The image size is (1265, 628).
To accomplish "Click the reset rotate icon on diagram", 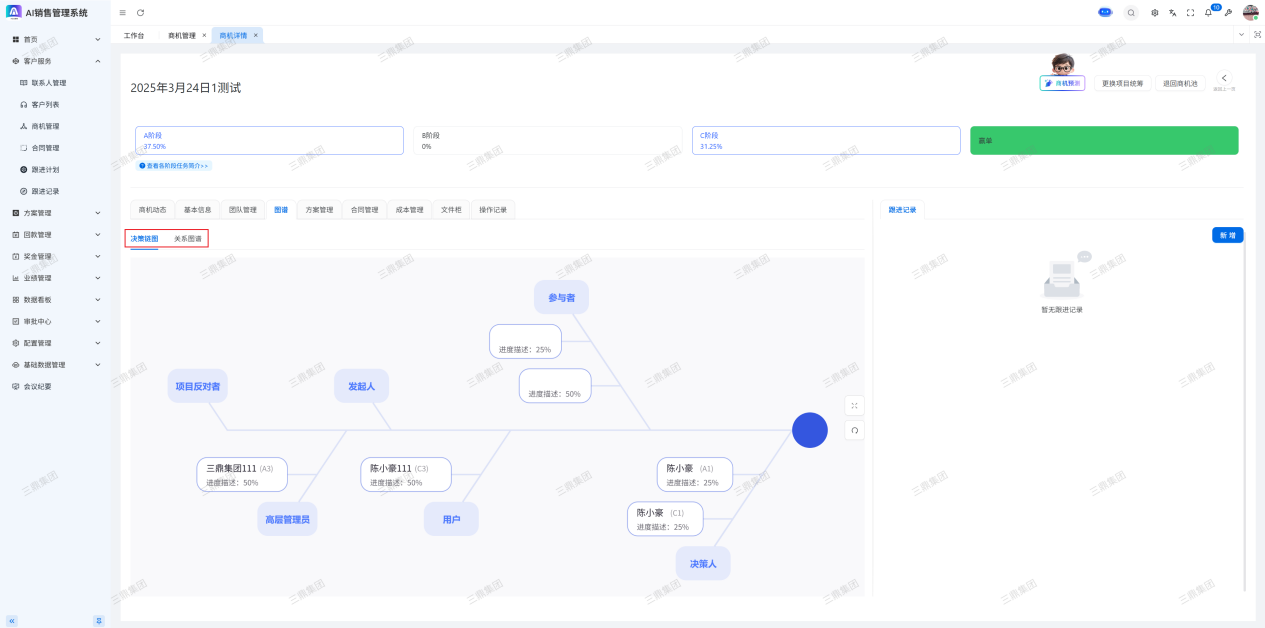I will tap(854, 430).
